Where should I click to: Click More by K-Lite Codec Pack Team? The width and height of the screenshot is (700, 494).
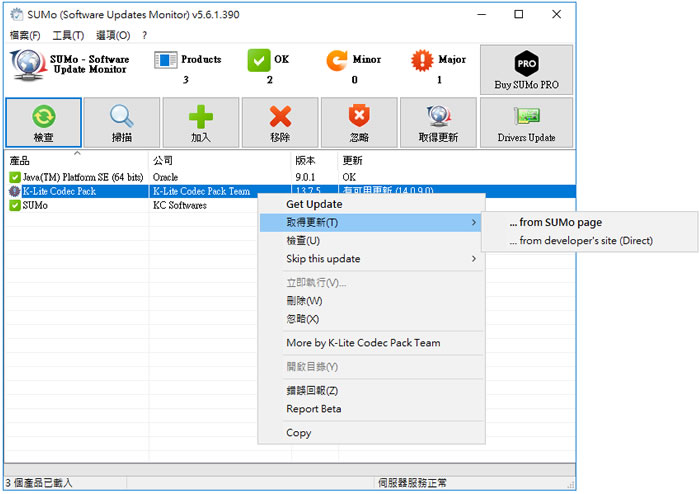tap(363, 343)
